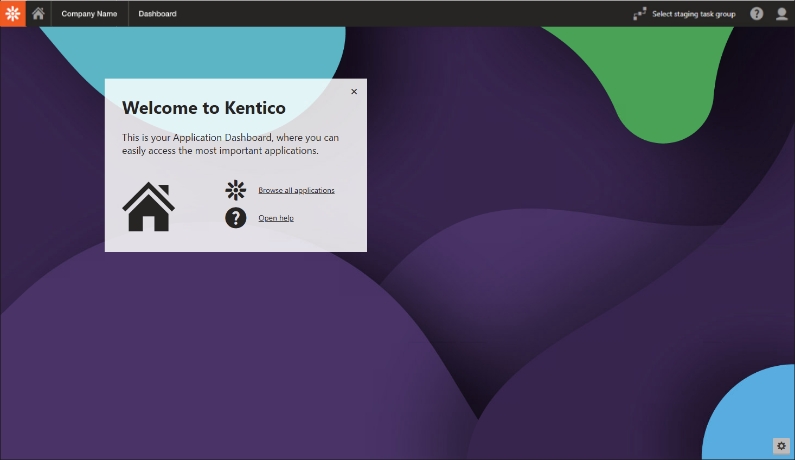Open dashboard settings gear icon

click(781, 446)
